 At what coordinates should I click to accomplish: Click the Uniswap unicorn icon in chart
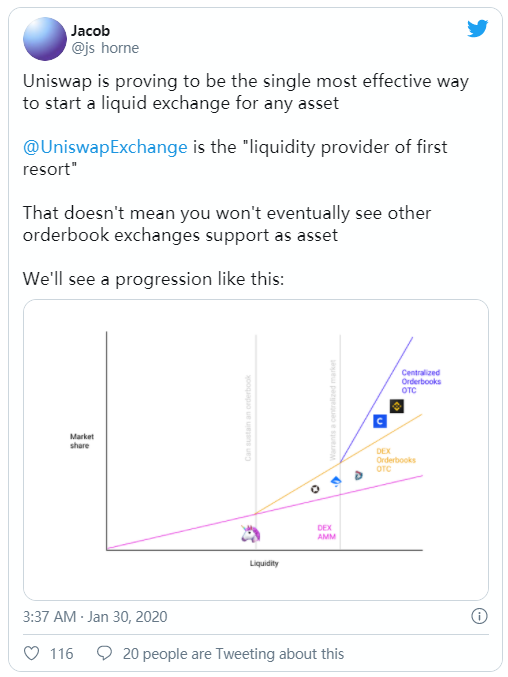pos(250,534)
